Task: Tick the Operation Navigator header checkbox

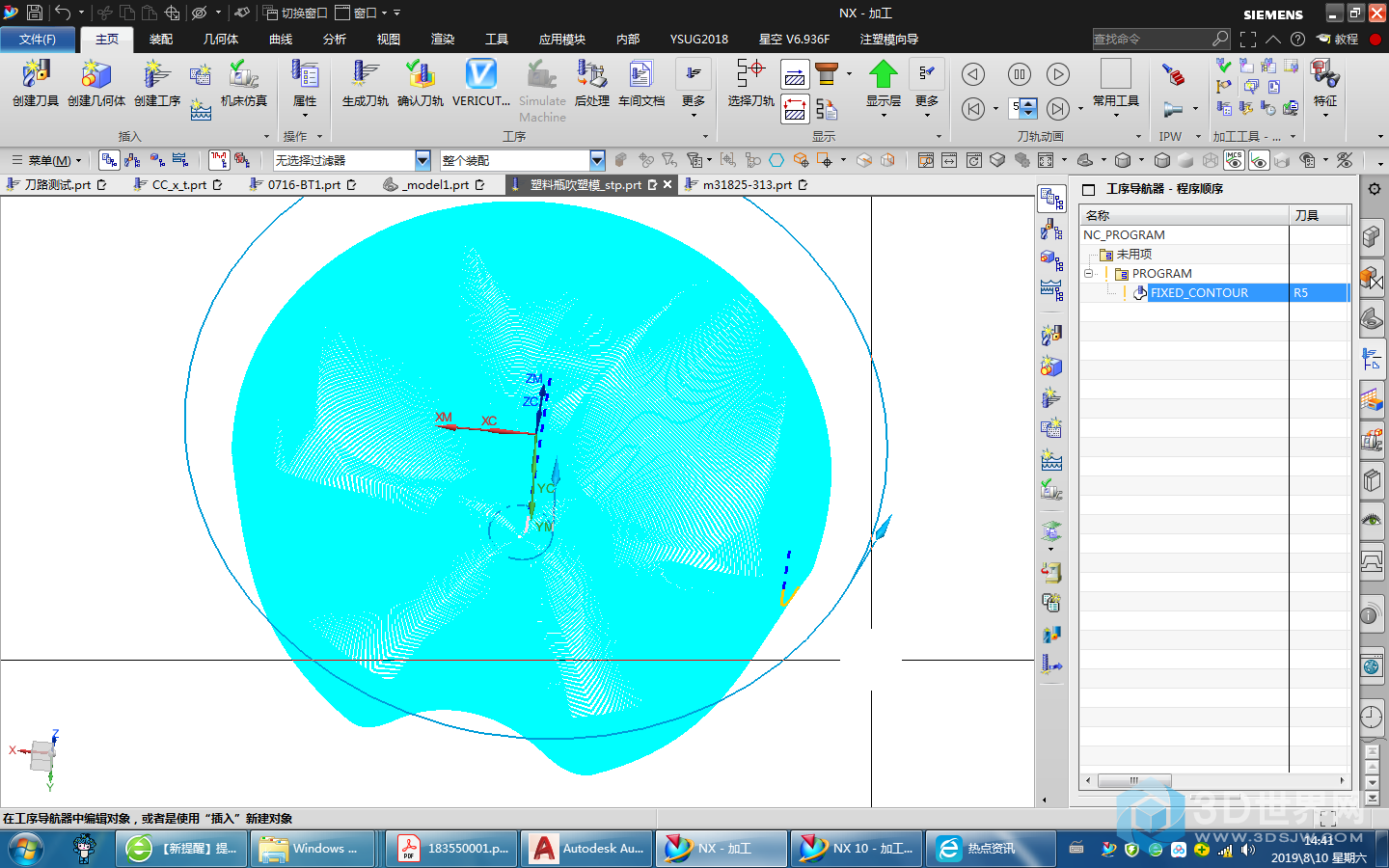Action: [1089, 189]
